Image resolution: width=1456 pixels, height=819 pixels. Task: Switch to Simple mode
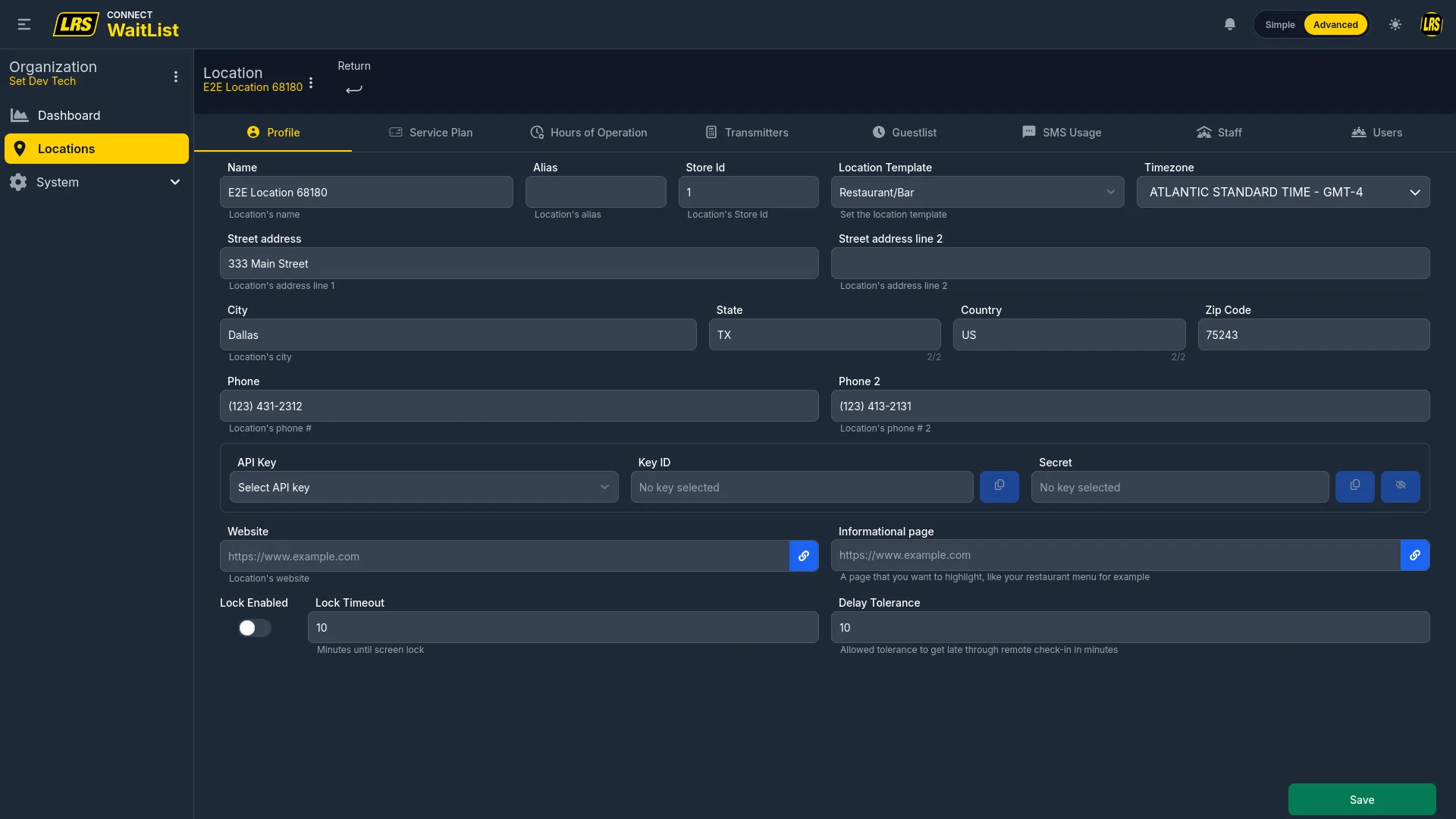[1280, 24]
